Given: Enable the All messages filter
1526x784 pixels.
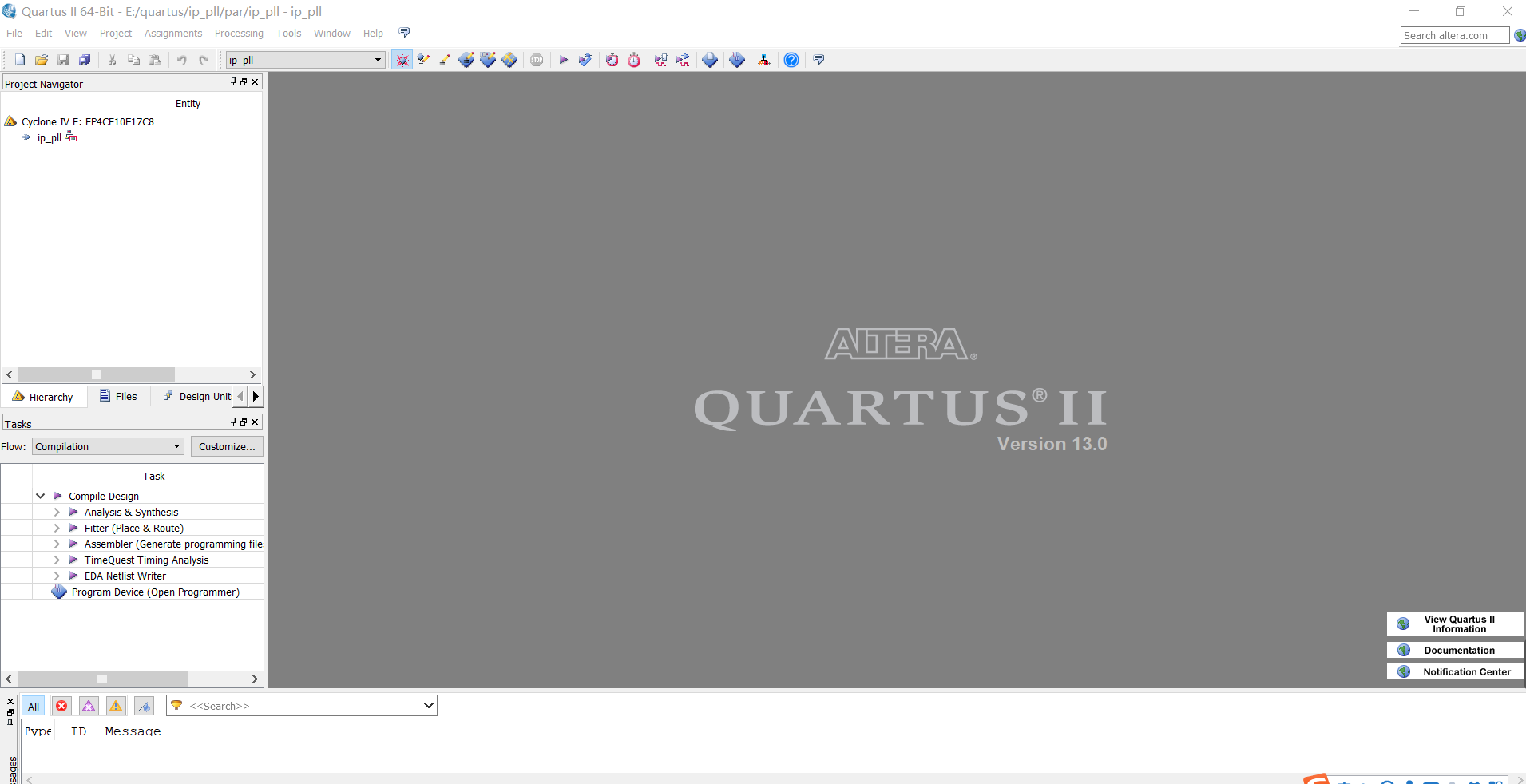Looking at the screenshot, I should [33, 706].
